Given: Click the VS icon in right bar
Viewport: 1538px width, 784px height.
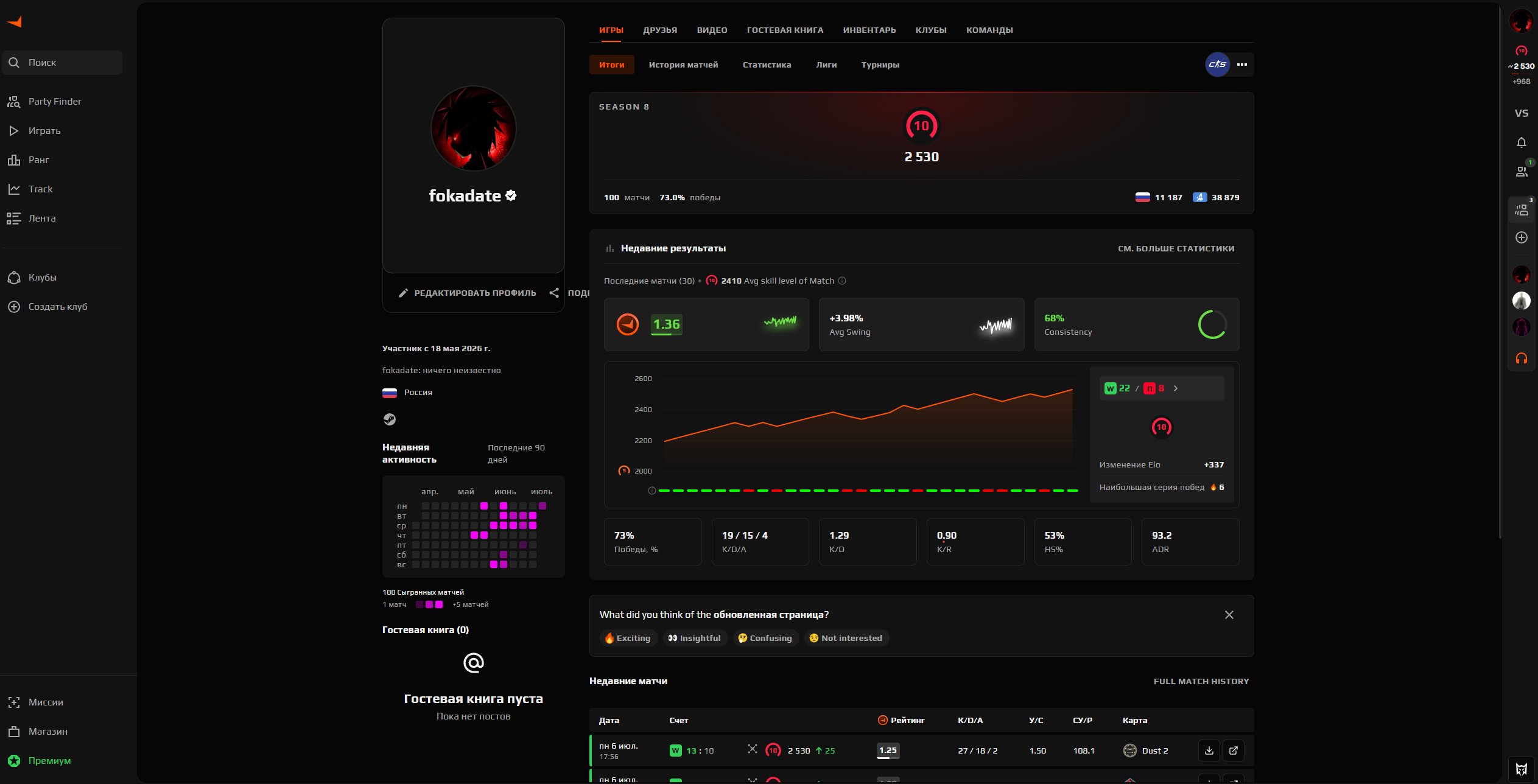Looking at the screenshot, I should tap(1521, 113).
